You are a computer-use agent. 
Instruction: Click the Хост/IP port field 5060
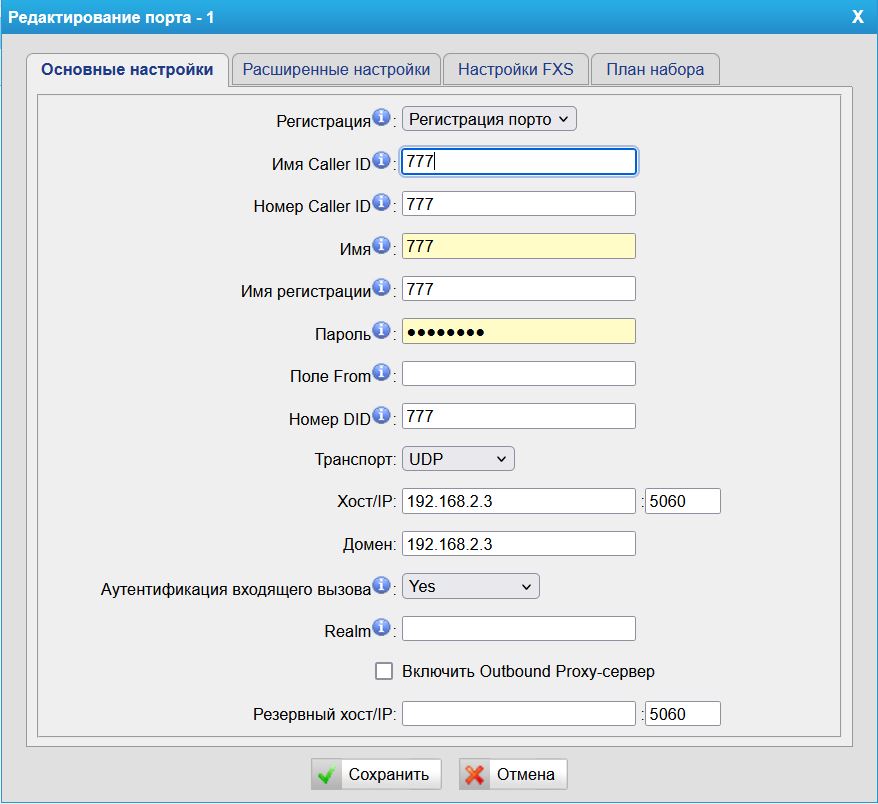click(x=683, y=501)
